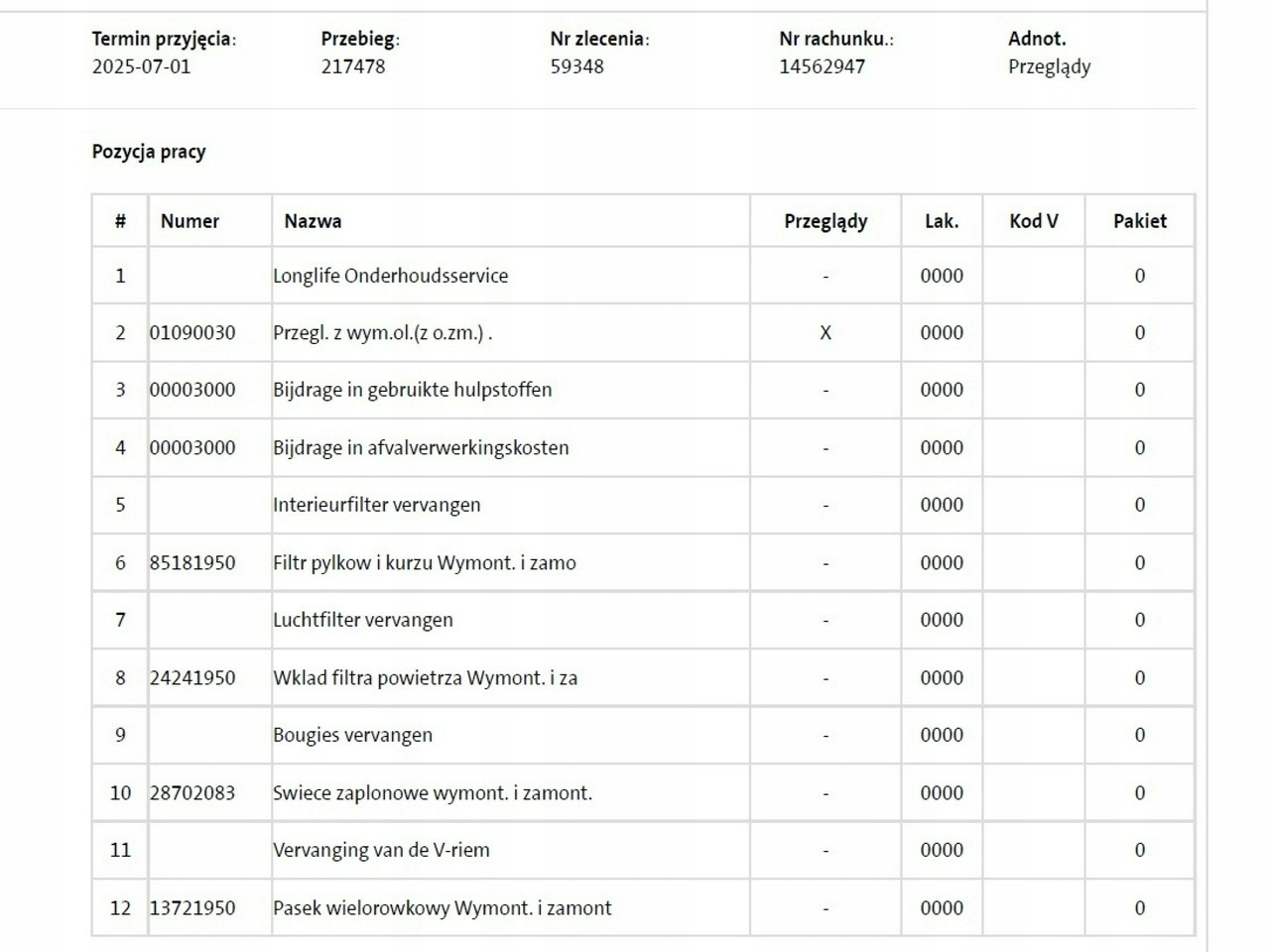Click the Pakiet column header
Screen dimensions: 1270x952
click(1140, 221)
